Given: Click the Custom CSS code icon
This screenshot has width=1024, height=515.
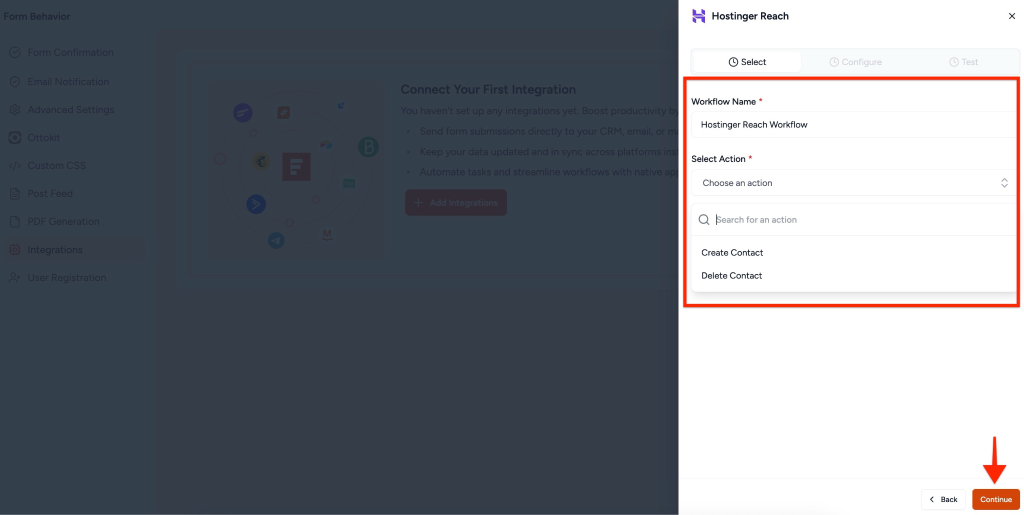Looking at the screenshot, I should (15, 166).
